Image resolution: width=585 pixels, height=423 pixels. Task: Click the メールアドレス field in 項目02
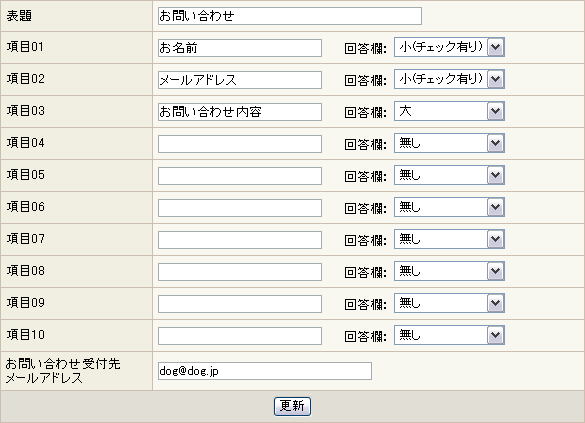240,80
